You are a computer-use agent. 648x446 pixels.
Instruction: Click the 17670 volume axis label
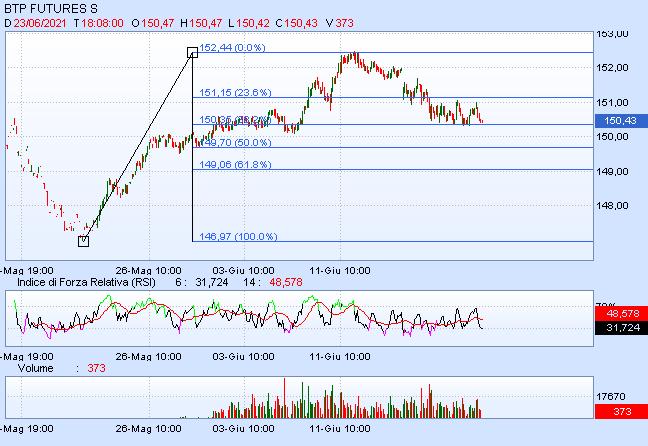tap(611, 396)
